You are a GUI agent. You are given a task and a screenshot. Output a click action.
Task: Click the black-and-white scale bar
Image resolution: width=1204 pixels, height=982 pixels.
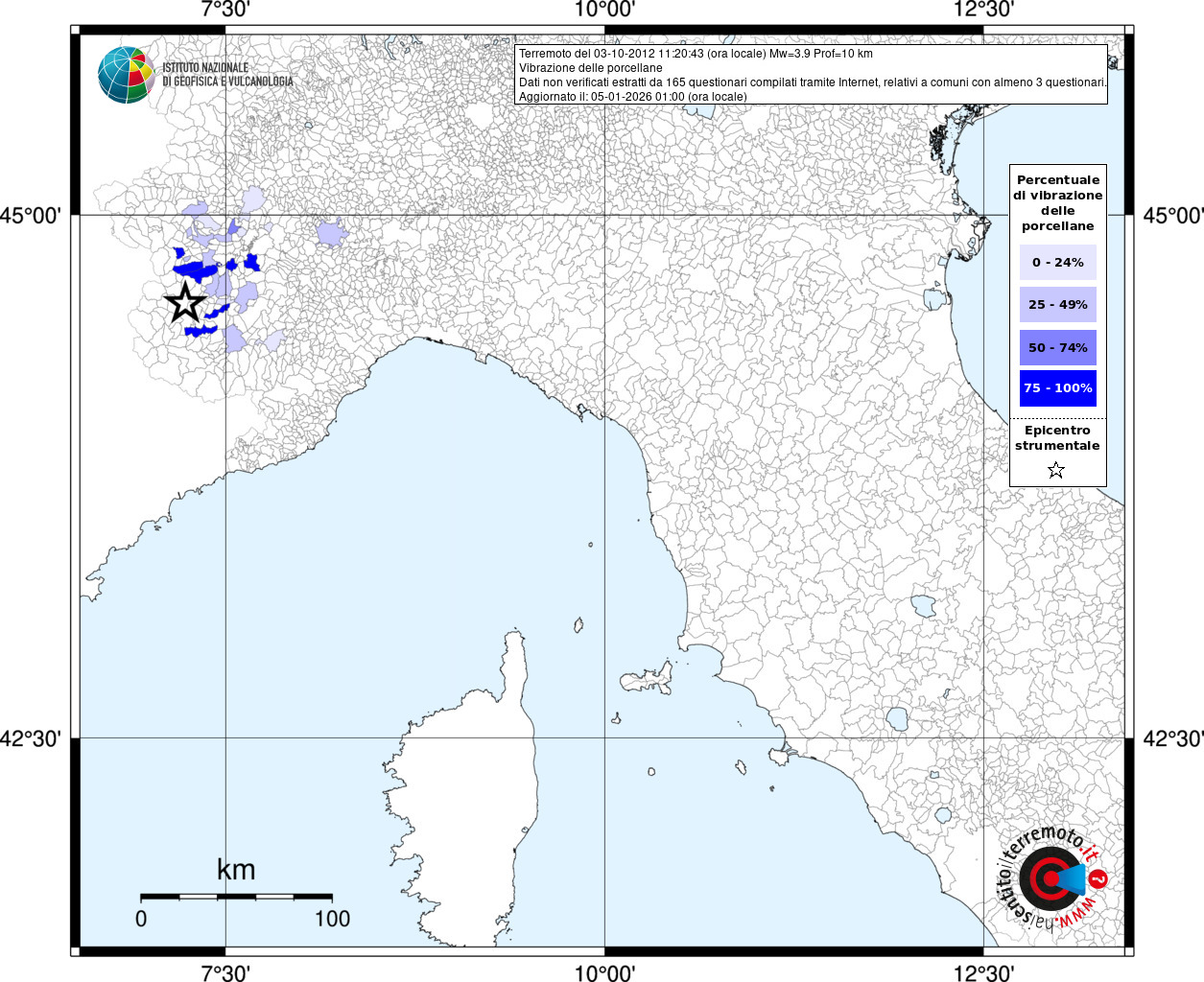236,897
